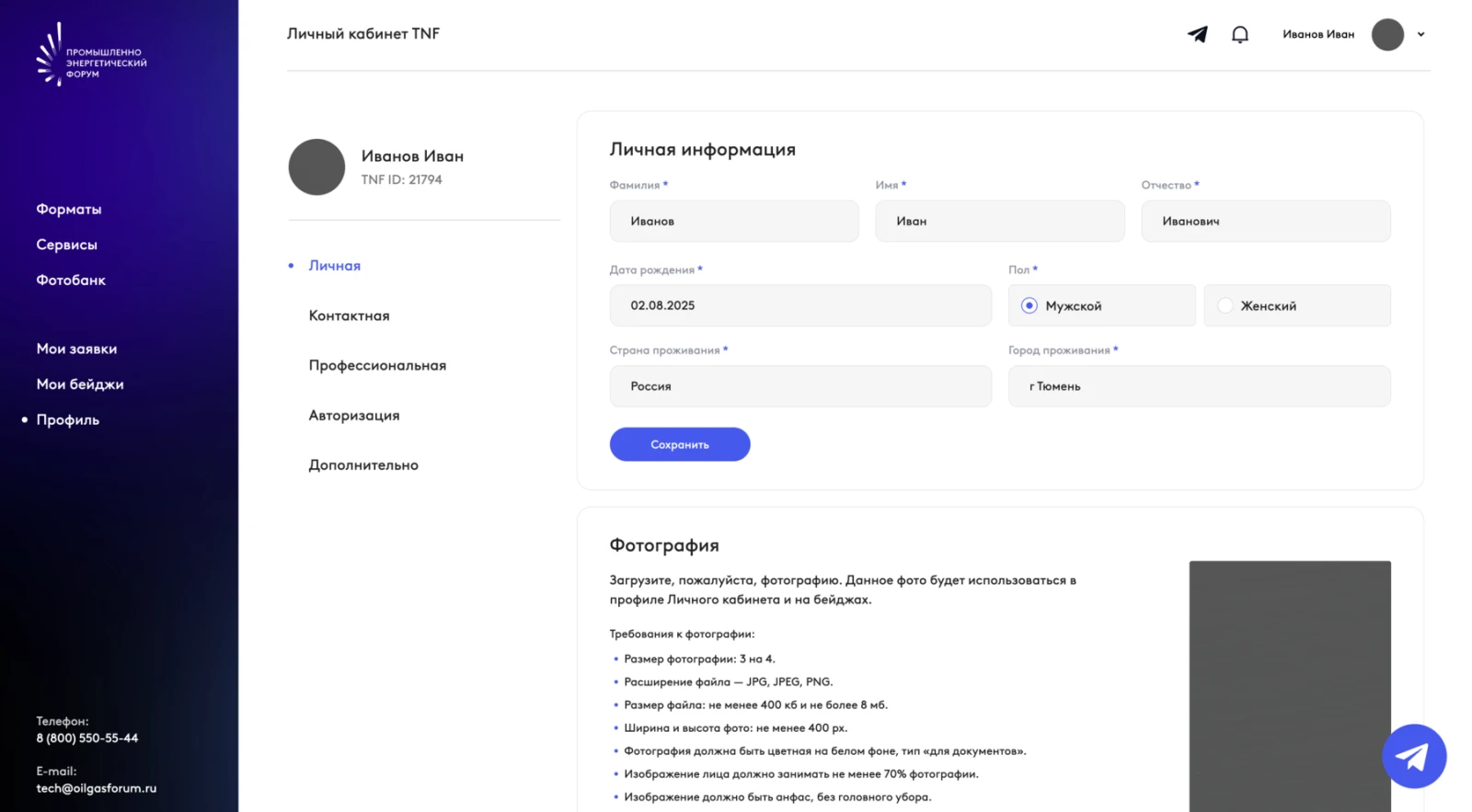This screenshot has height=812, width=1472.
Task: Select the Мужской gender radio button
Action: (x=1029, y=305)
